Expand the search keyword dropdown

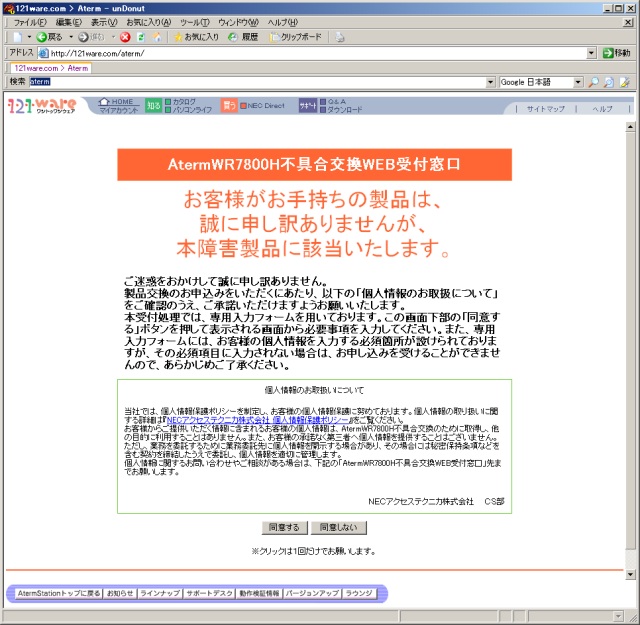coord(491,82)
